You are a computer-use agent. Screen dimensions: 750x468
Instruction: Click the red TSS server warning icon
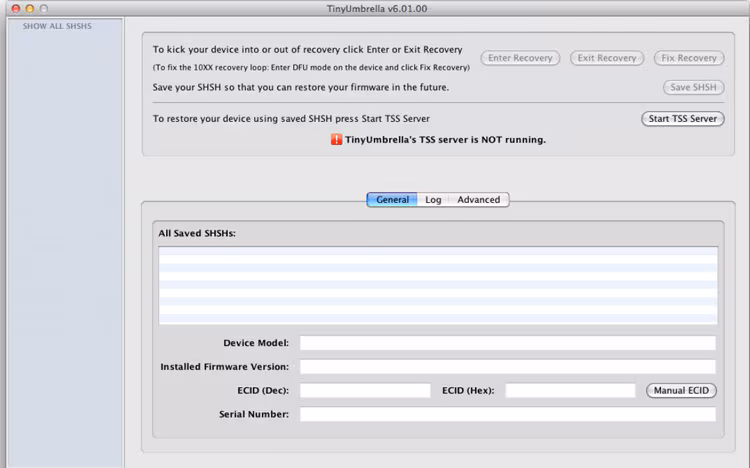point(336,139)
